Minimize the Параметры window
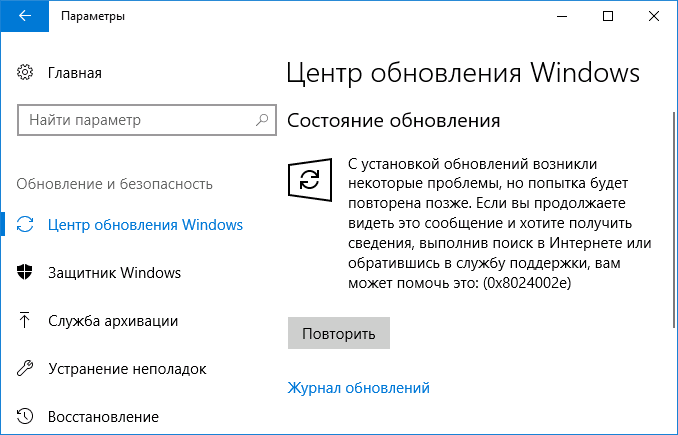Image resolution: width=678 pixels, height=435 pixels. [x=562, y=17]
